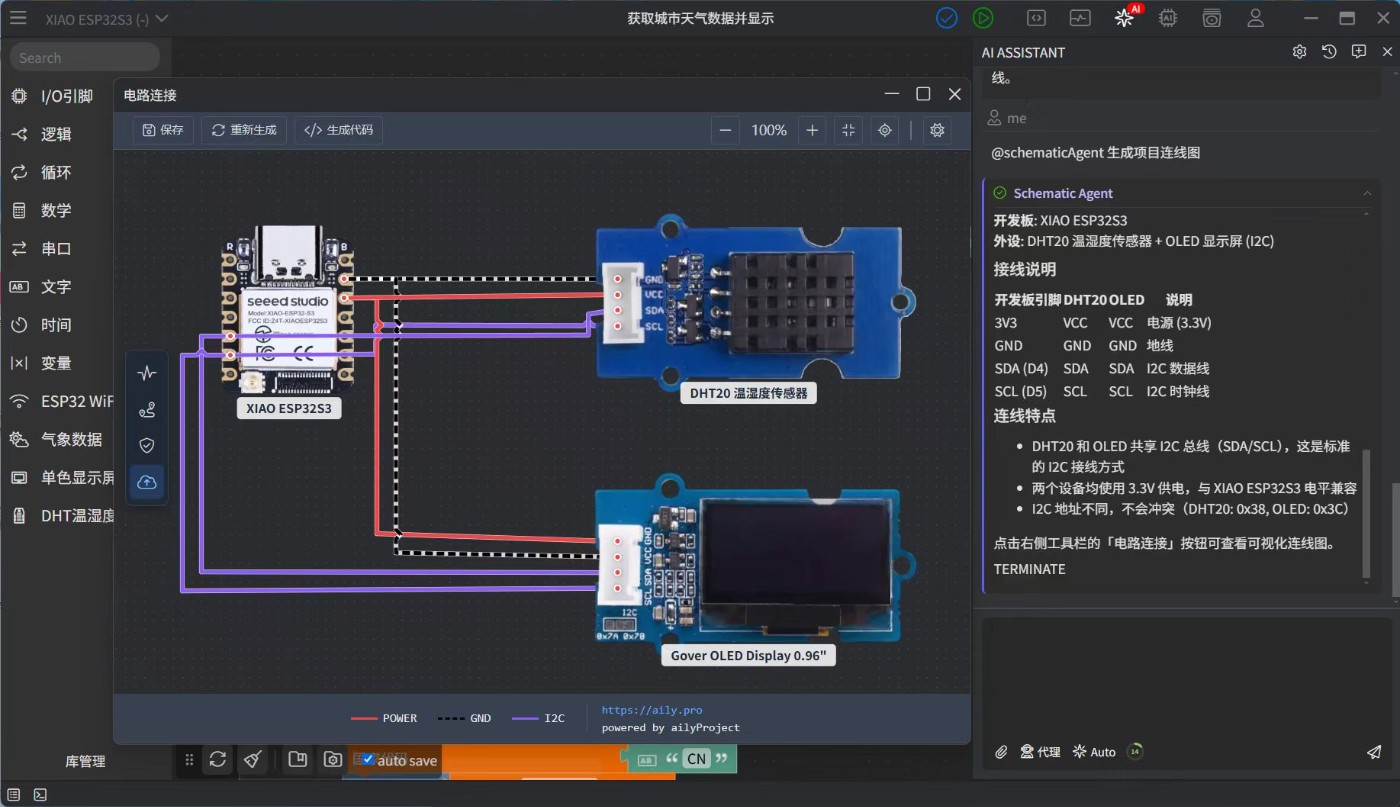The height and width of the screenshot is (807, 1400).
Task: Click the green run/upload play icon
Action: [x=983, y=18]
